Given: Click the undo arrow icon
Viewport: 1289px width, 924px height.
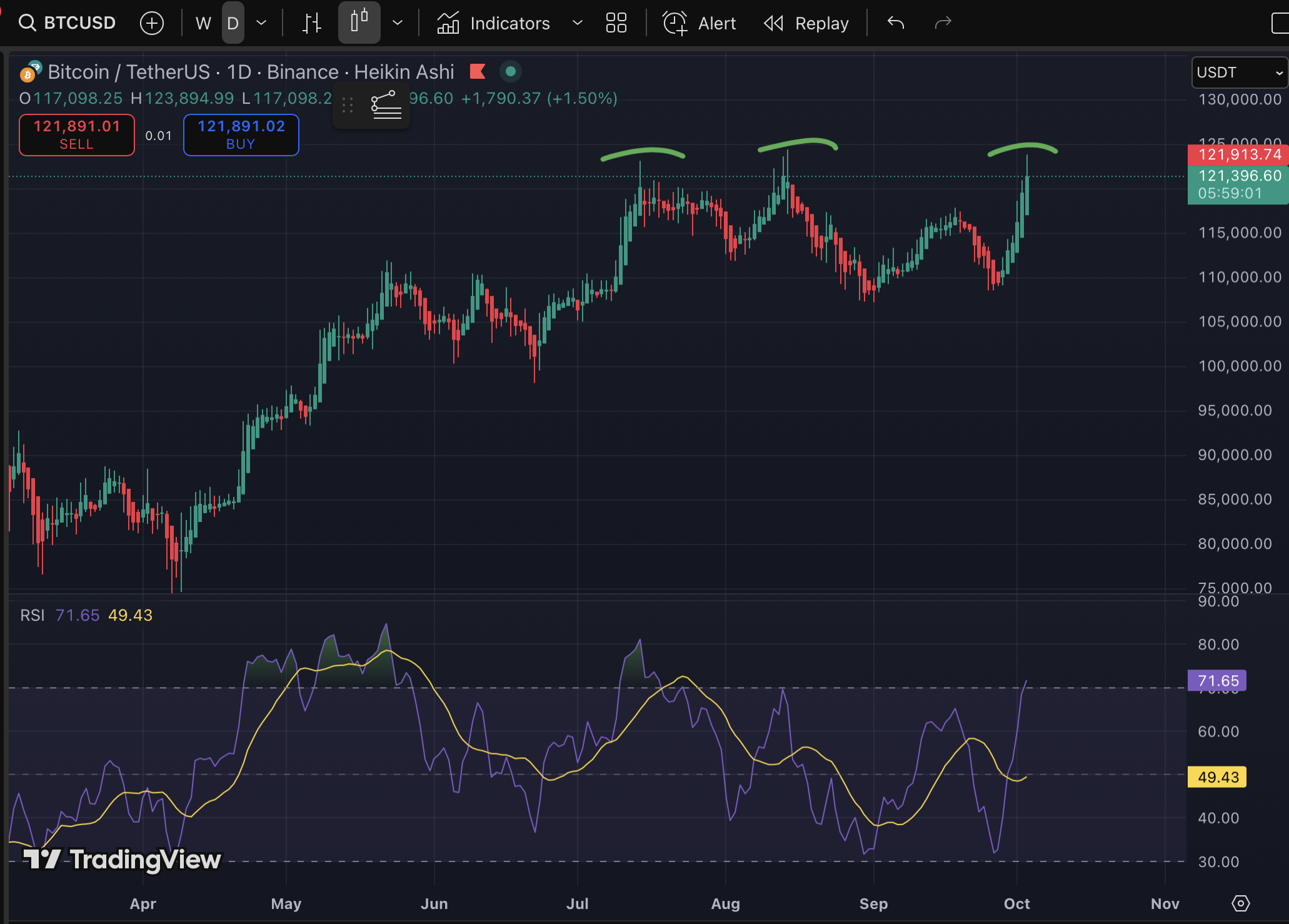Looking at the screenshot, I should (x=896, y=23).
